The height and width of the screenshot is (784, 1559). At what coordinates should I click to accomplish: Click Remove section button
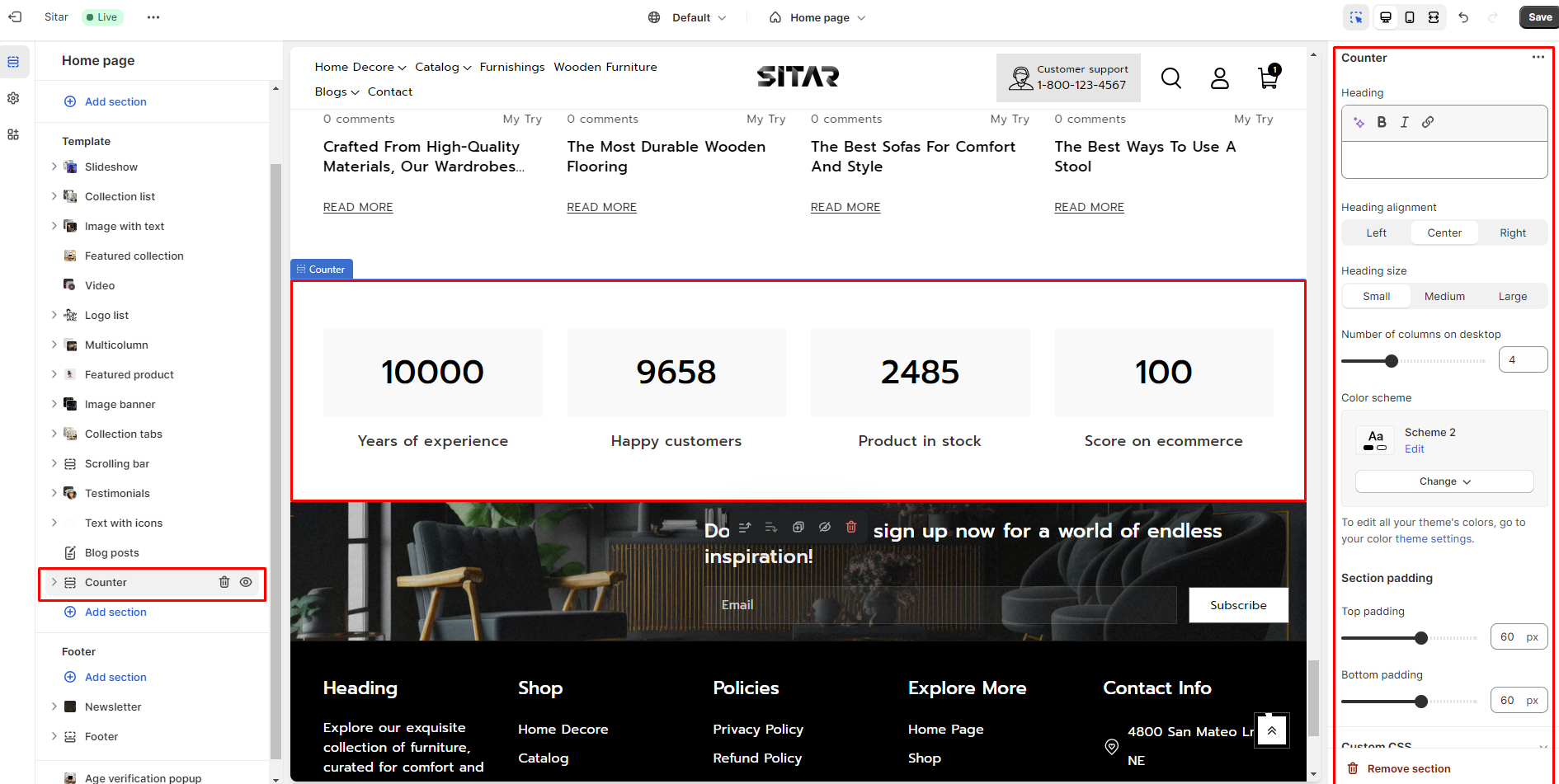tap(1408, 768)
